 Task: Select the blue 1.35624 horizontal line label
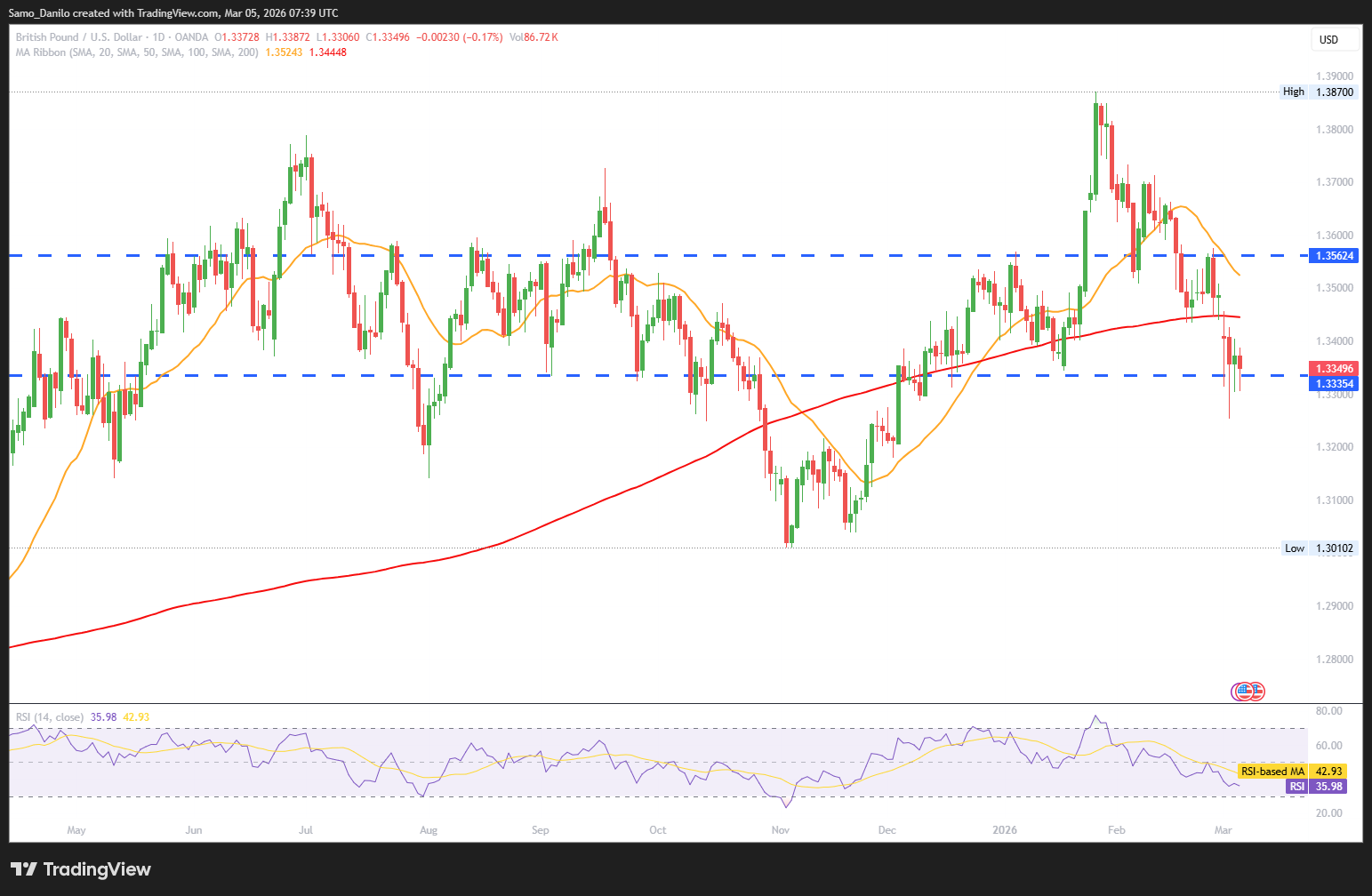coord(1335,256)
